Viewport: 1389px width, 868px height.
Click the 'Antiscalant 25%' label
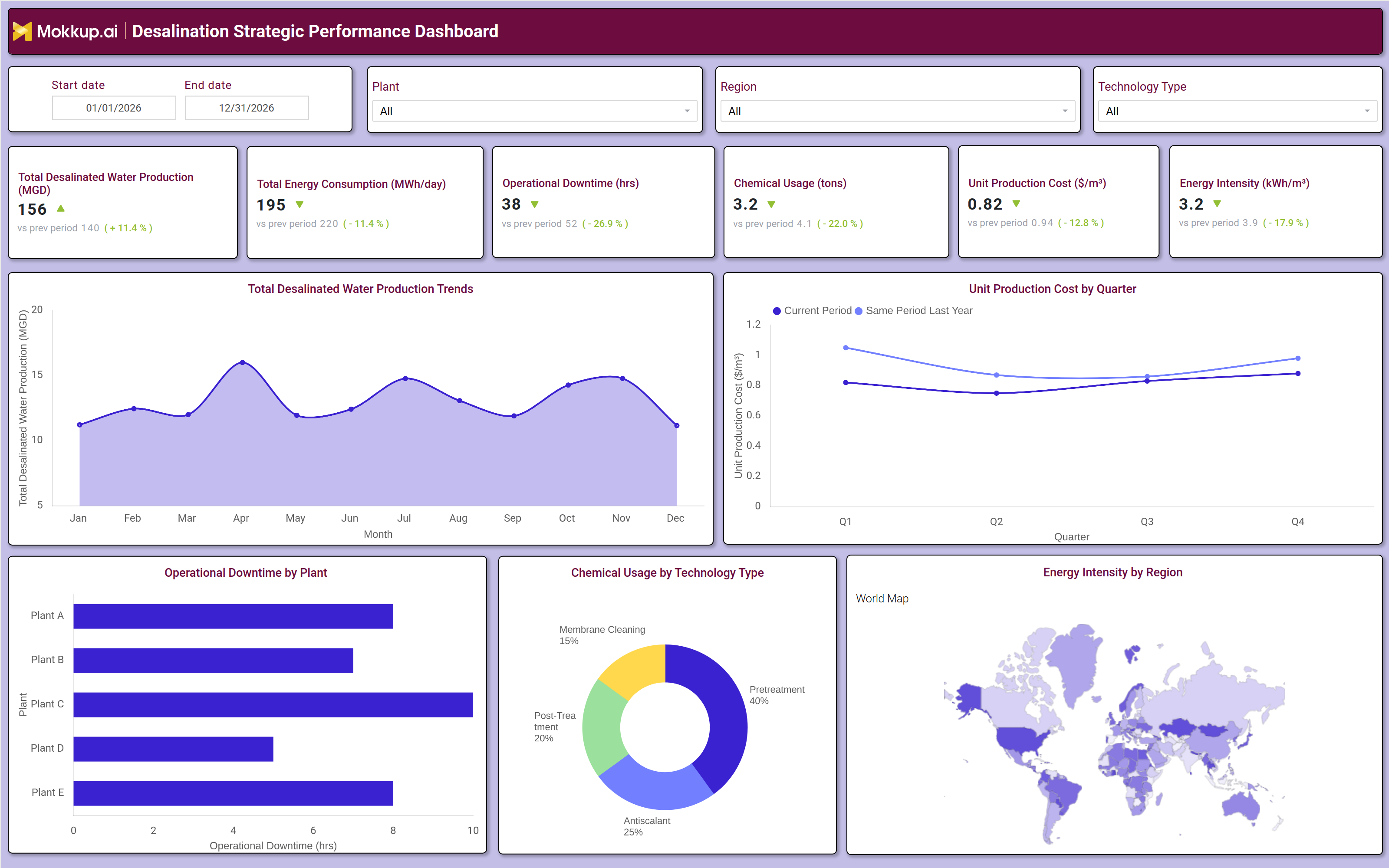(647, 826)
